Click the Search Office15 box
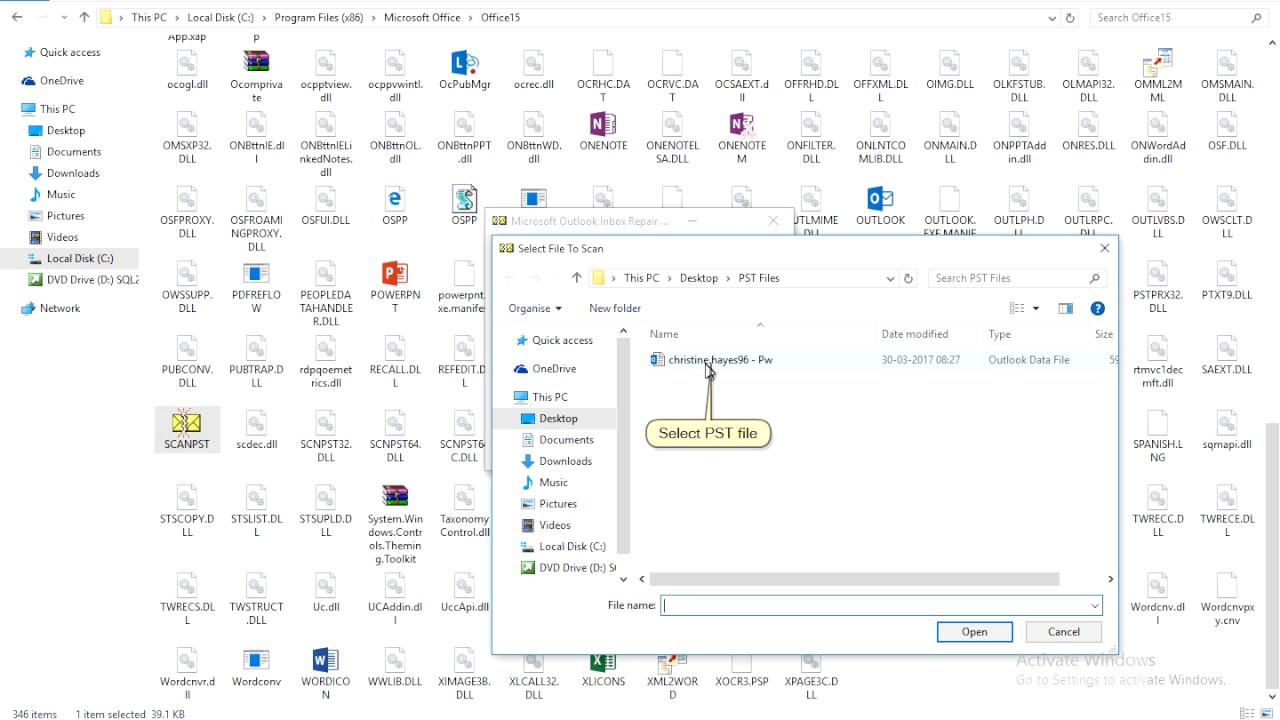 click(1179, 17)
